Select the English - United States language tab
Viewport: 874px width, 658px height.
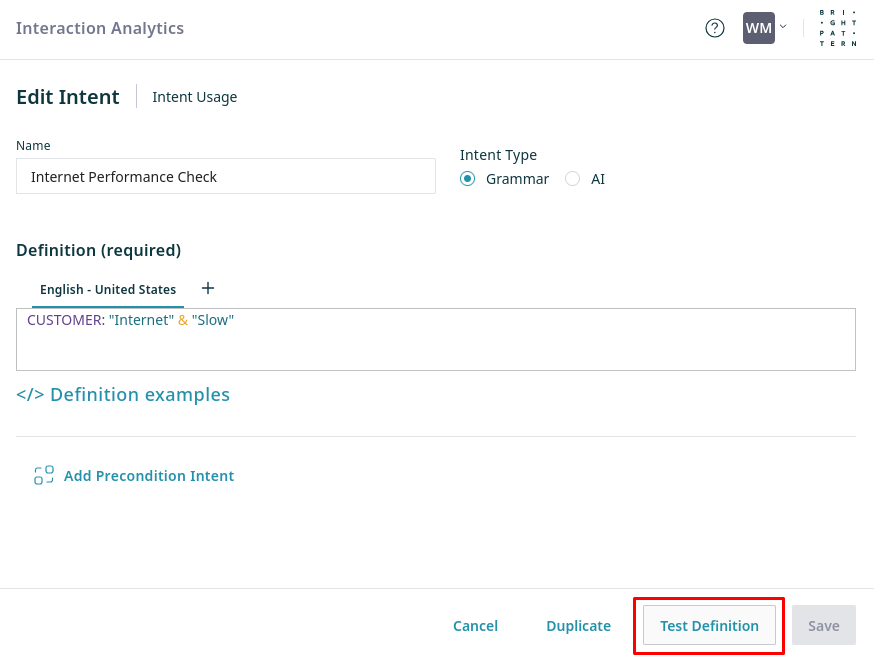coord(108,290)
